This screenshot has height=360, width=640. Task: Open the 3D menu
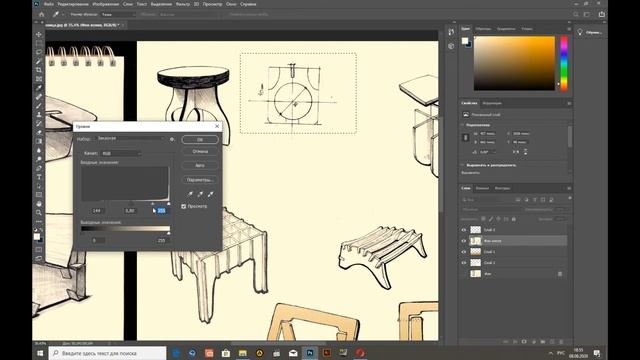(196, 4)
